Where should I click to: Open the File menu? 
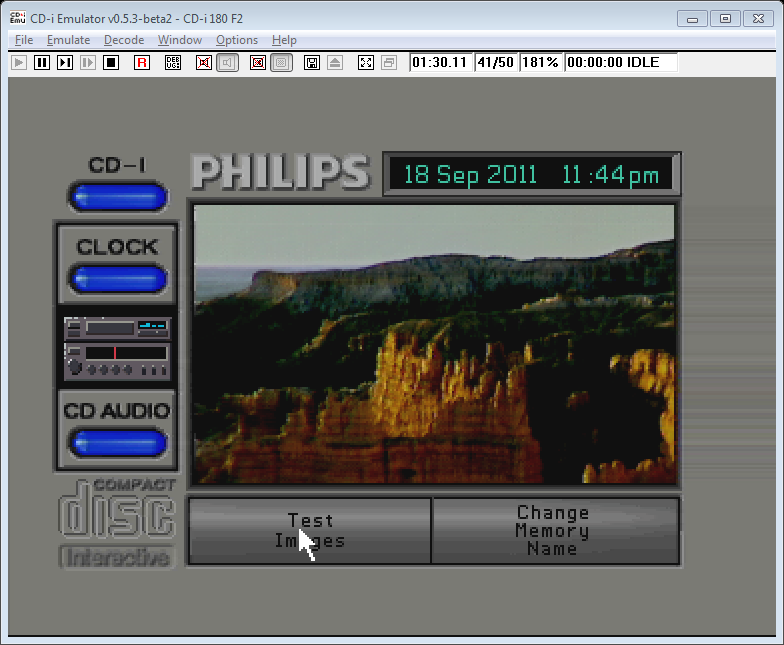[x=24, y=40]
